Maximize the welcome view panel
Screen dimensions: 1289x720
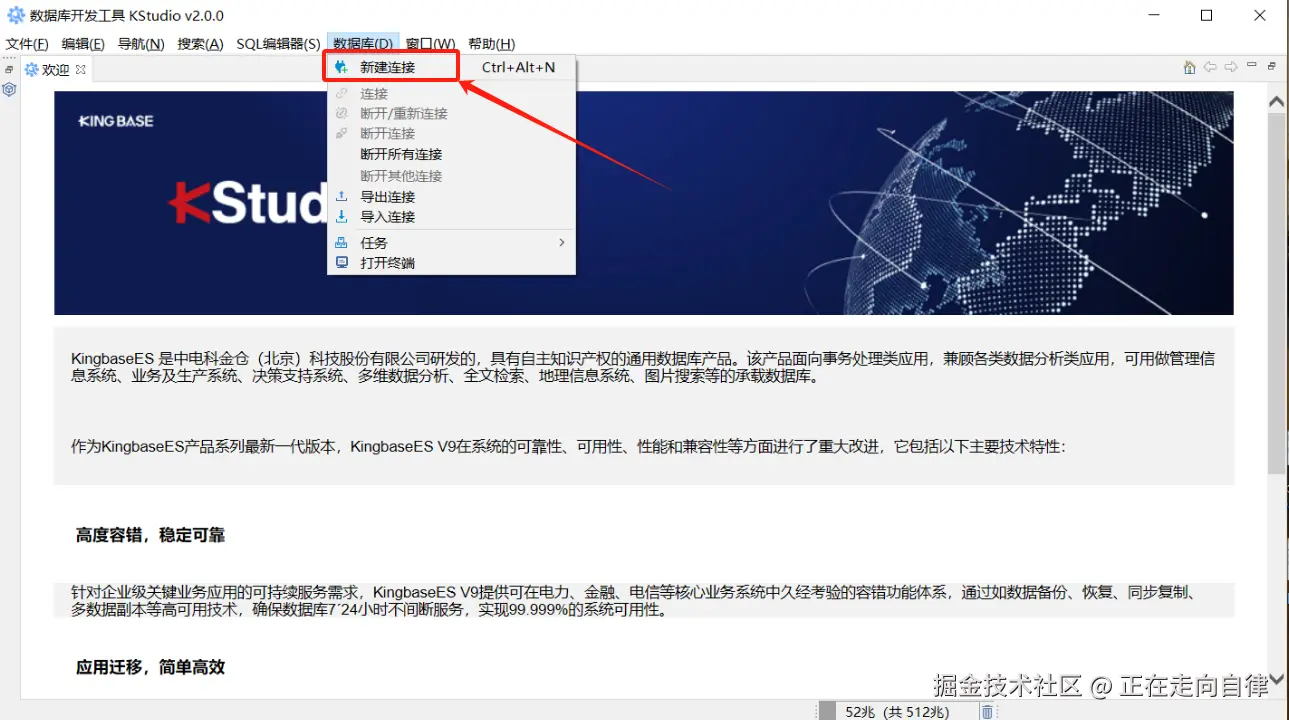(x=1272, y=66)
